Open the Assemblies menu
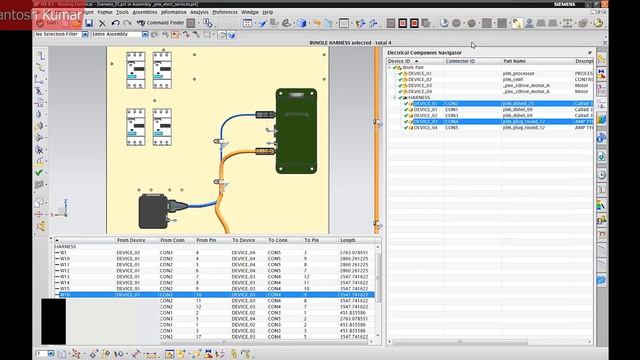Image resolution: width=640 pixels, height=360 pixels. (x=145, y=12)
